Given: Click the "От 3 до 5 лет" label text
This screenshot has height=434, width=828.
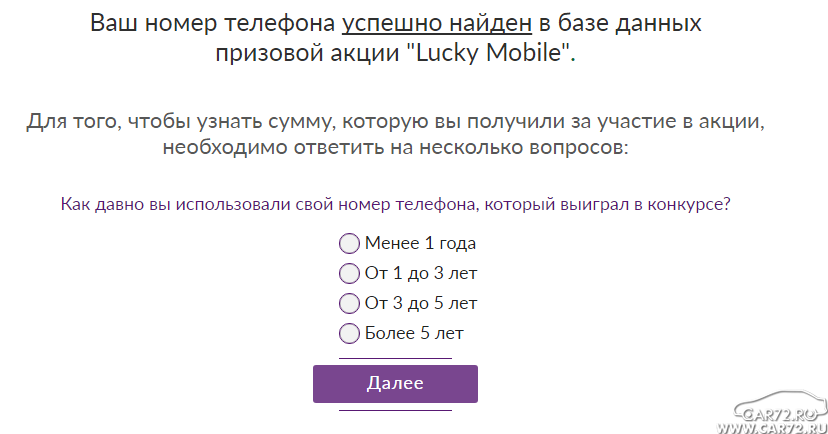Looking at the screenshot, I should point(421,304).
